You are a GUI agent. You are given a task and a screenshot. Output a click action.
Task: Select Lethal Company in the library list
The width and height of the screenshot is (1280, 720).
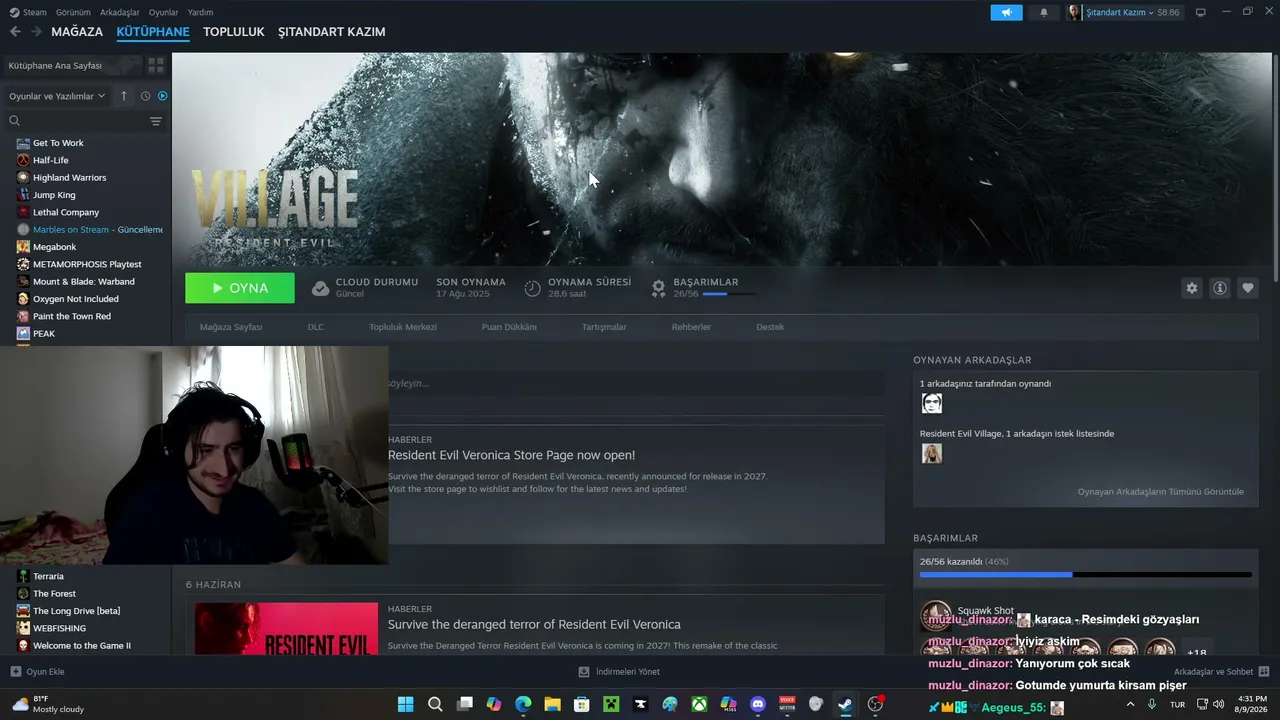point(66,212)
